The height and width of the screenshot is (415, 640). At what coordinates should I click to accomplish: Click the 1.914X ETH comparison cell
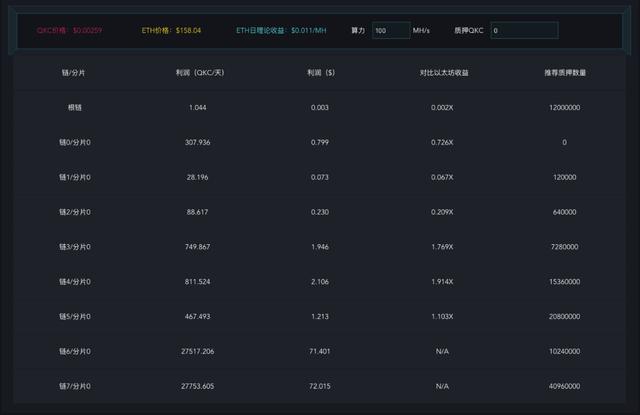[442, 282]
